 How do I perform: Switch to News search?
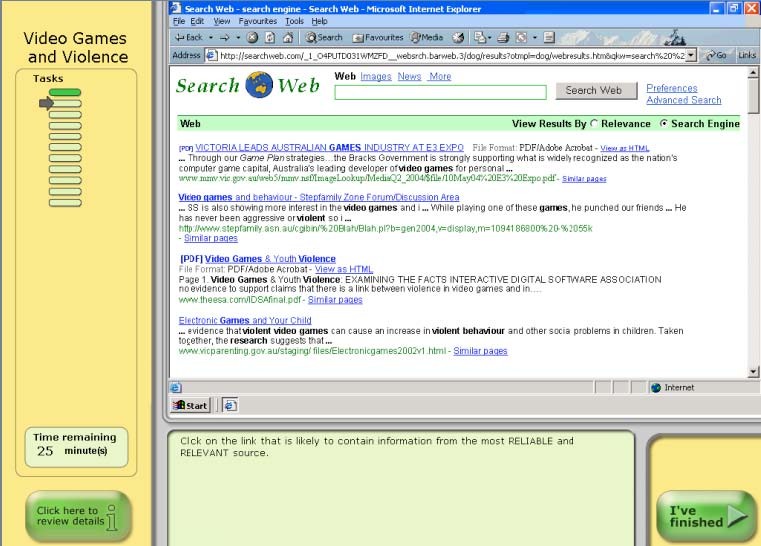pyautogui.click(x=409, y=77)
